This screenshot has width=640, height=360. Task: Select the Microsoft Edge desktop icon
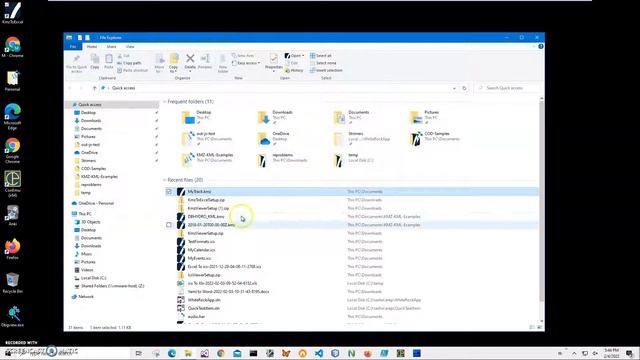pyautogui.click(x=12, y=116)
